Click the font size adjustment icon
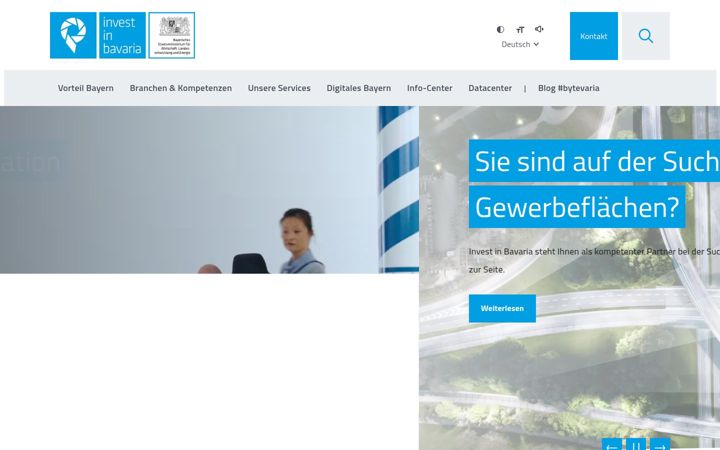The height and width of the screenshot is (450, 720). 520,30
